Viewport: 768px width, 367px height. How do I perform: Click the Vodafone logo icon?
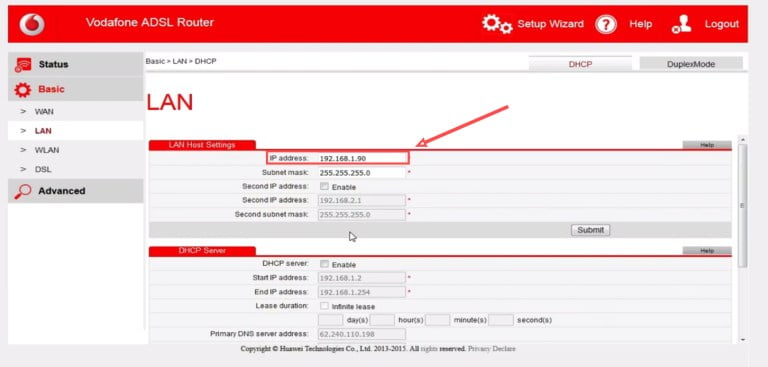(x=32, y=24)
